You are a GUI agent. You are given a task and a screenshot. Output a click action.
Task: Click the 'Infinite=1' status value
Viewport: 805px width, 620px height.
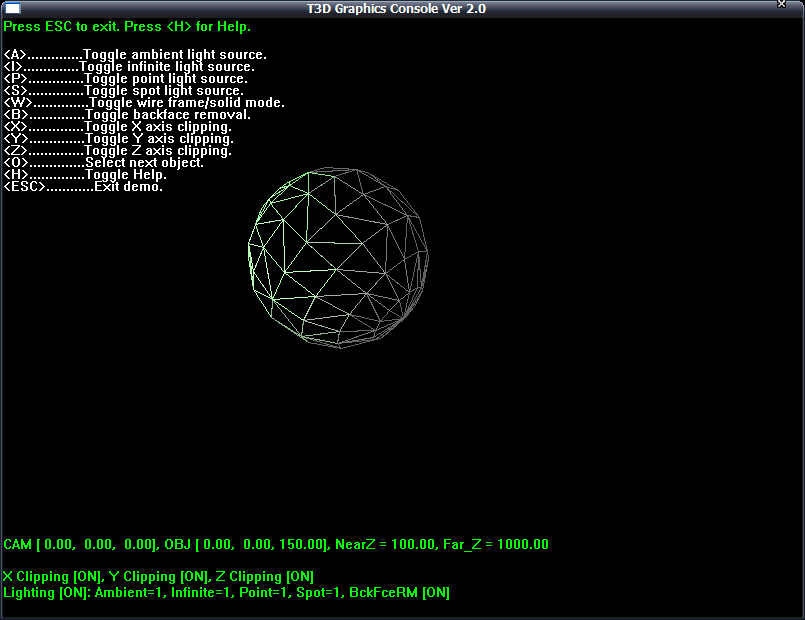[x=203, y=593]
